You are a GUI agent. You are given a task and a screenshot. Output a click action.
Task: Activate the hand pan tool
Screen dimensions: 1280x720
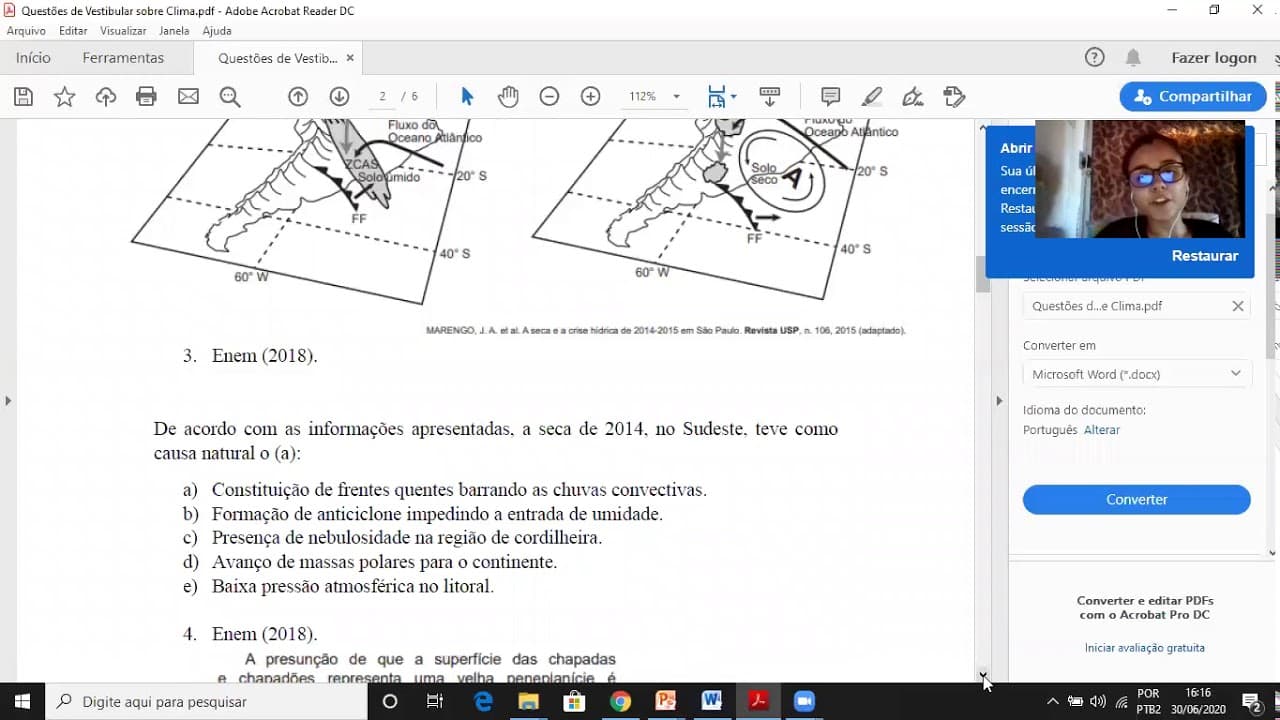tap(508, 97)
